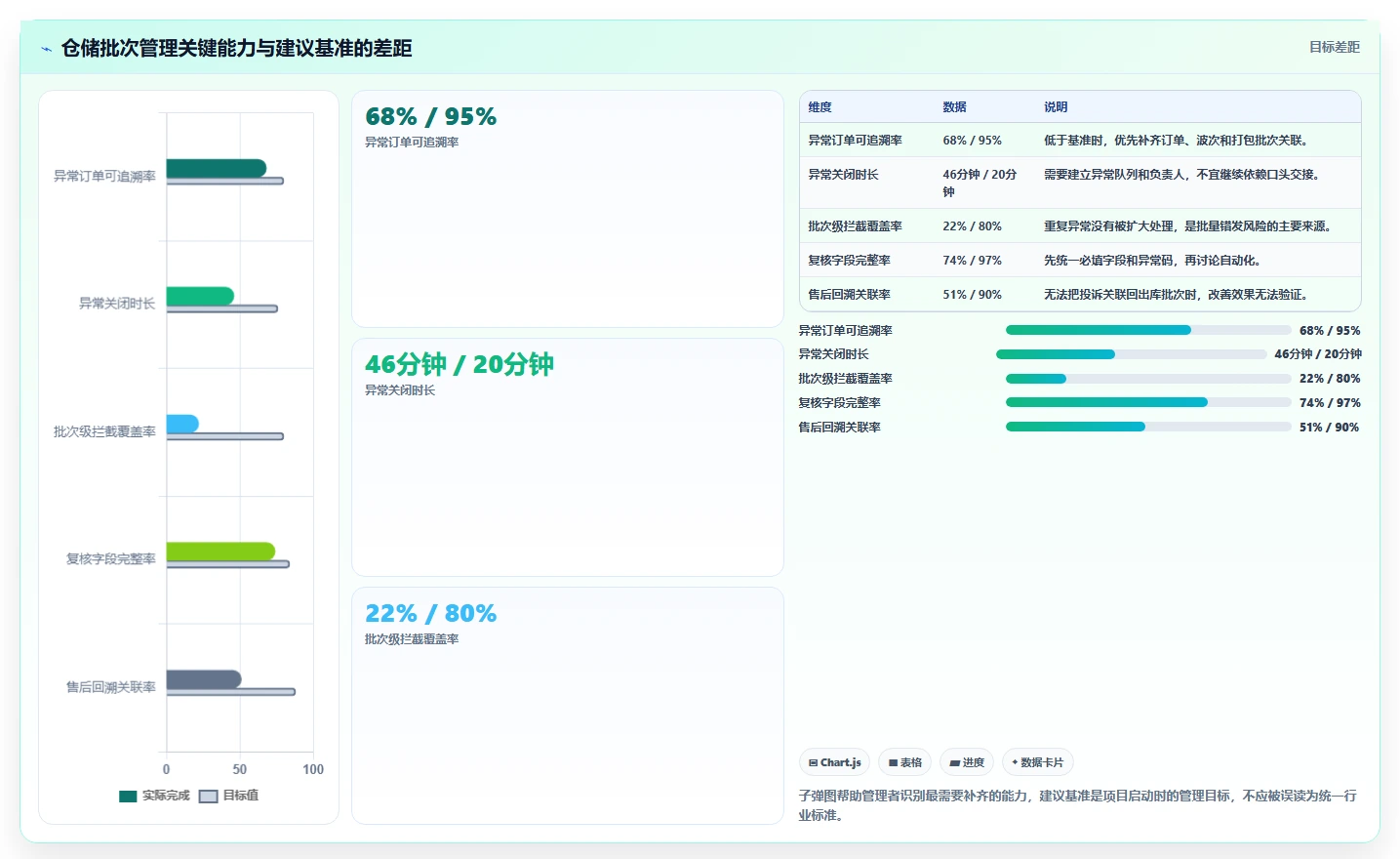This screenshot has height=859, width=1400.
Task: Click the chart axis label 售后回溯关联率
Action: tap(110, 687)
